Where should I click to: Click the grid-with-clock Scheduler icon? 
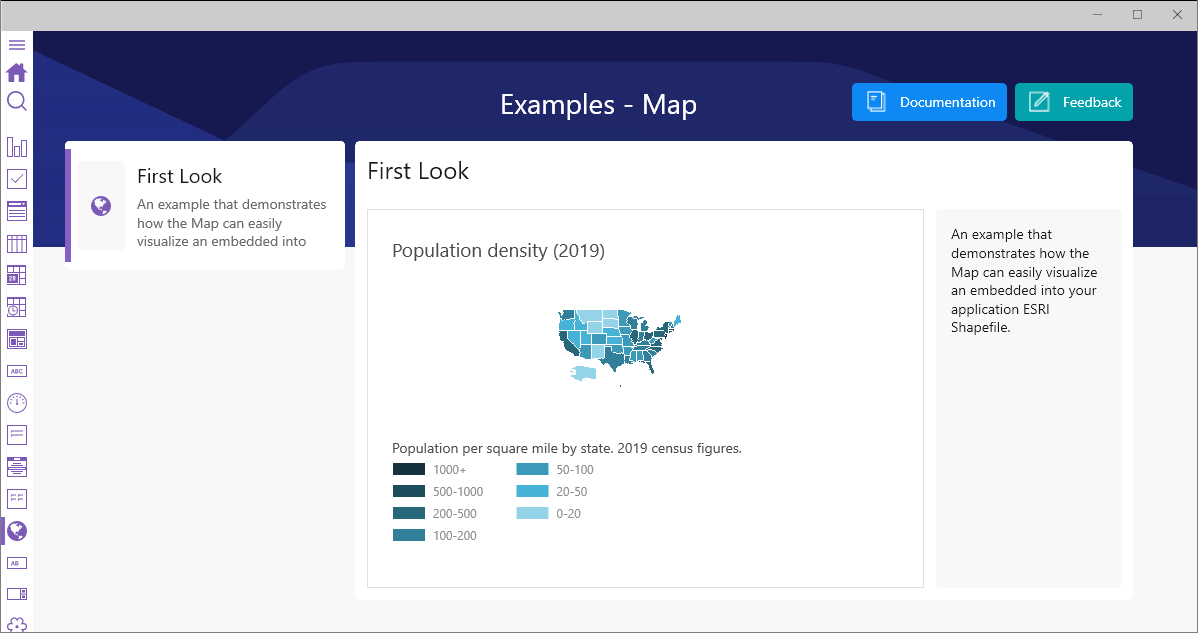click(16, 307)
